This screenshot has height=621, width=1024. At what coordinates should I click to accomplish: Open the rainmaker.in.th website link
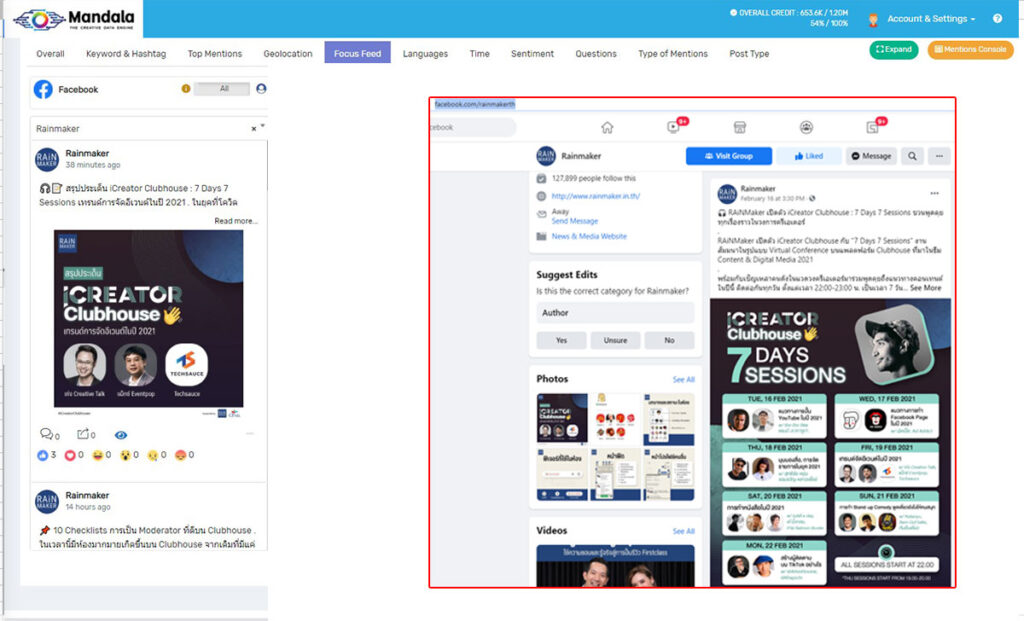point(596,196)
